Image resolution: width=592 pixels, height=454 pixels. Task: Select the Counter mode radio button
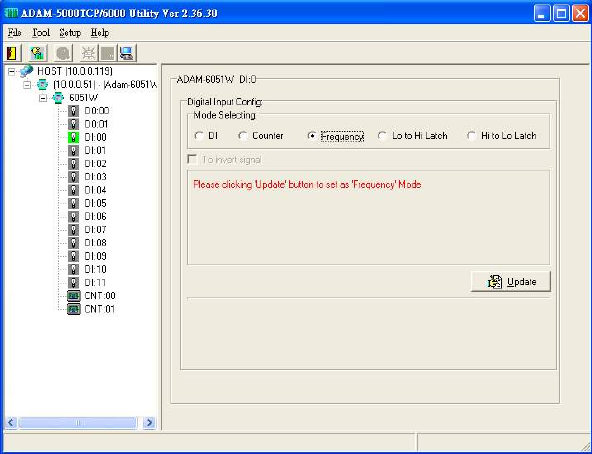[243, 136]
